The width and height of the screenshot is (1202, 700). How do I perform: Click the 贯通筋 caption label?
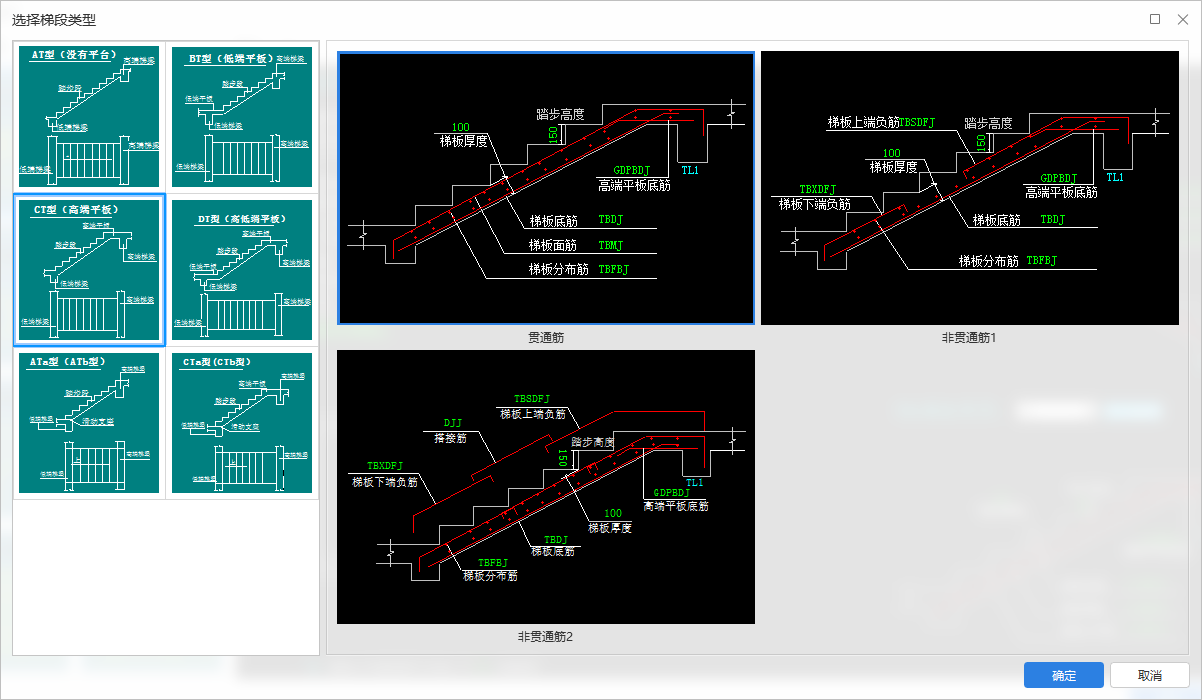pyautogui.click(x=546, y=338)
